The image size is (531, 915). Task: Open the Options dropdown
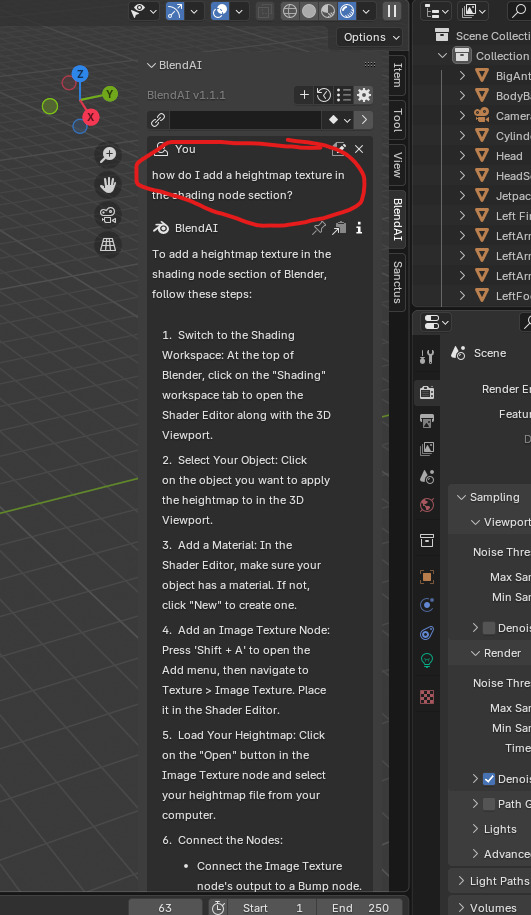370,37
